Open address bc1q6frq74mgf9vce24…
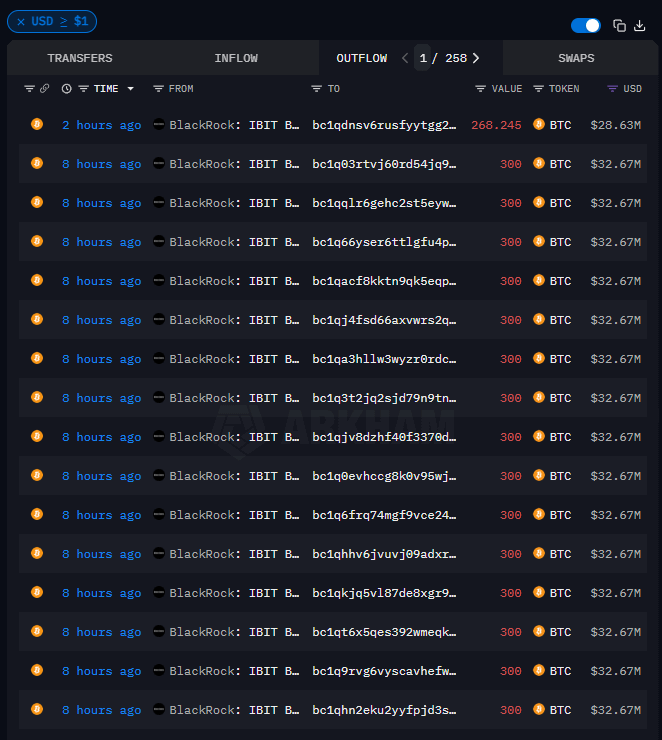Viewport: 662px width, 740px height. (x=384, y=515)
